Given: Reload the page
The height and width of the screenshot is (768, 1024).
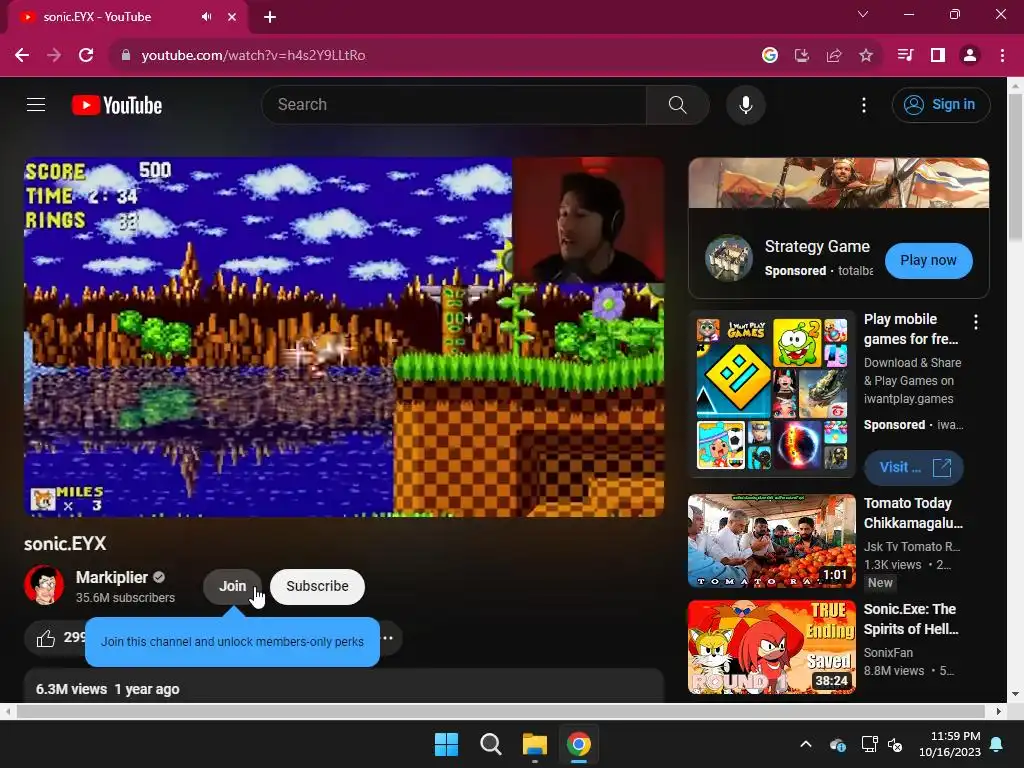Looking at the screenshot, I should (86, 56).
